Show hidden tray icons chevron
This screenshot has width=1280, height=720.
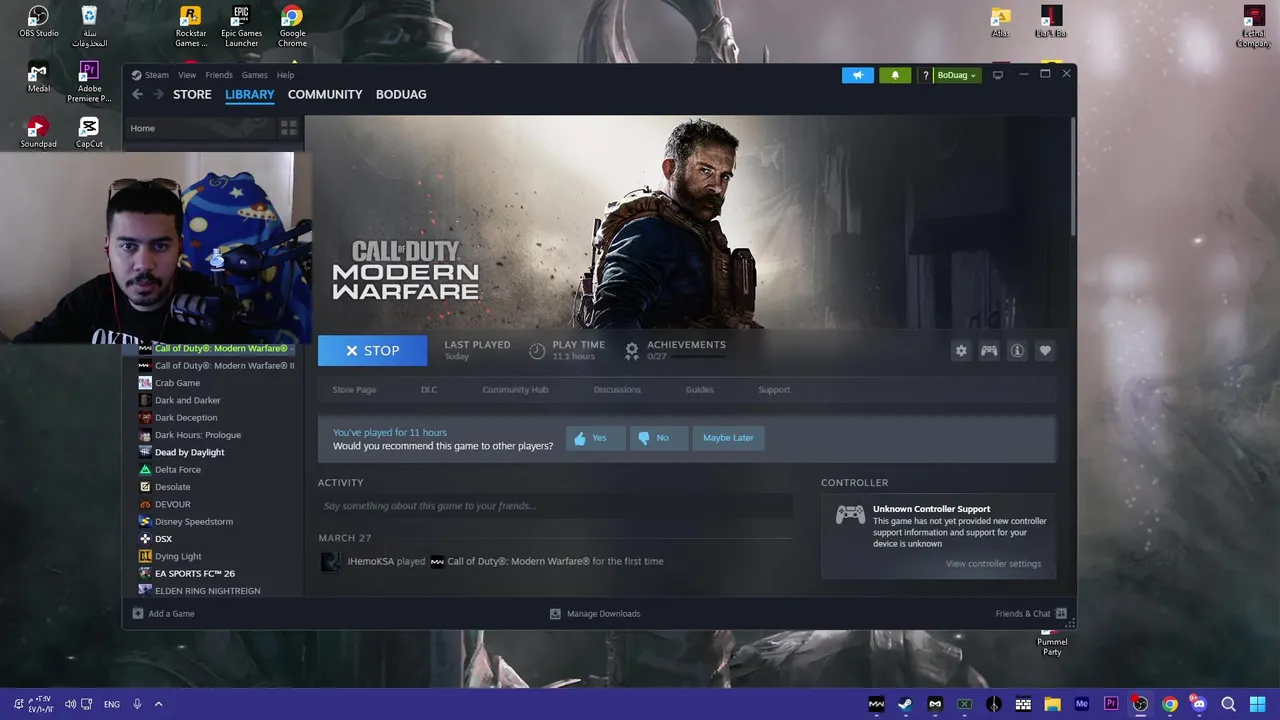(158, 704)
